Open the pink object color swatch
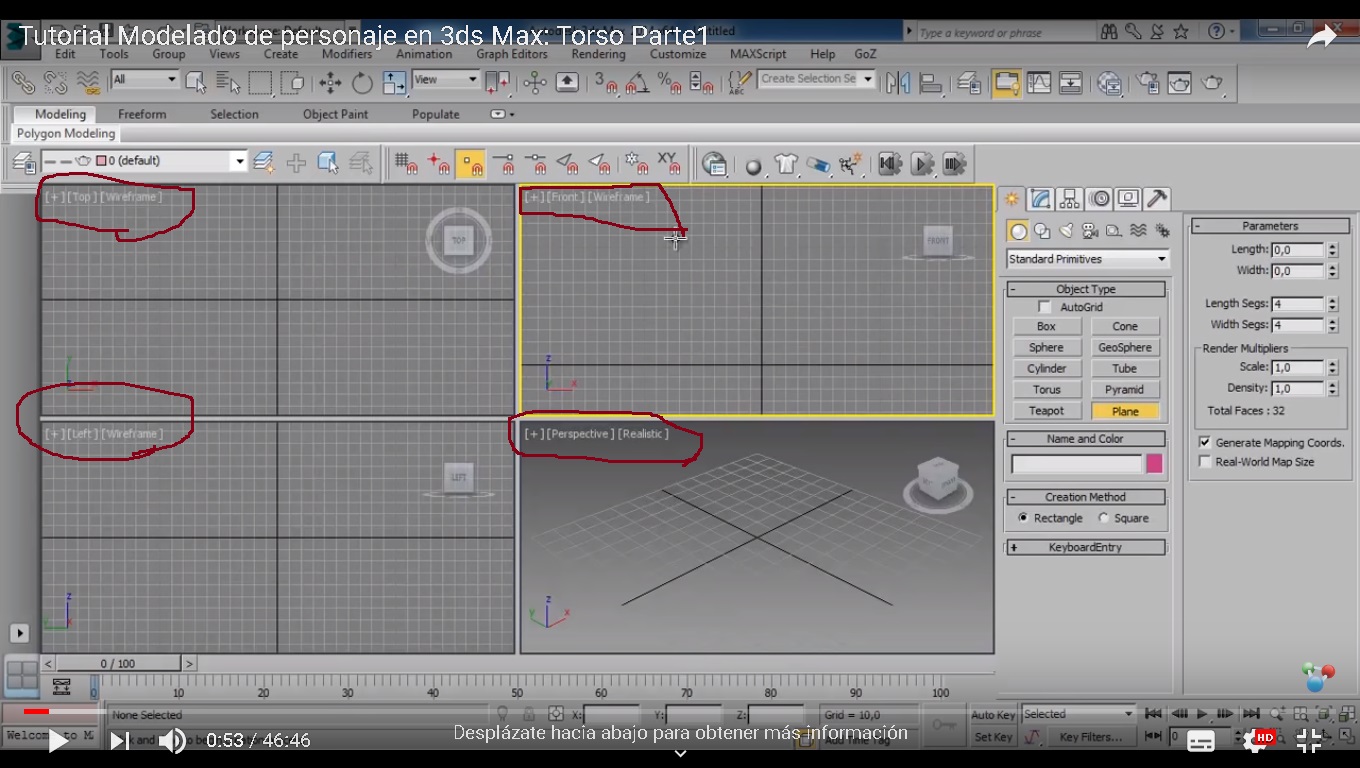This screenshot has width=1360, height=768. [1154, 464]
